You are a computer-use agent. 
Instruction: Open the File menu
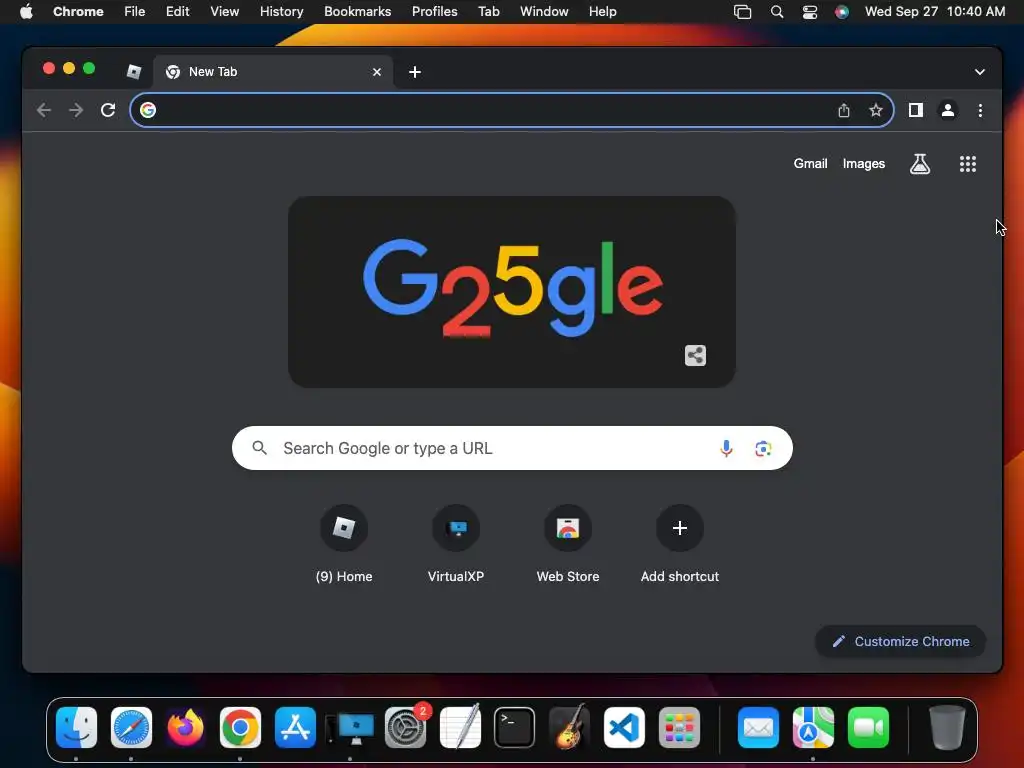135,12
